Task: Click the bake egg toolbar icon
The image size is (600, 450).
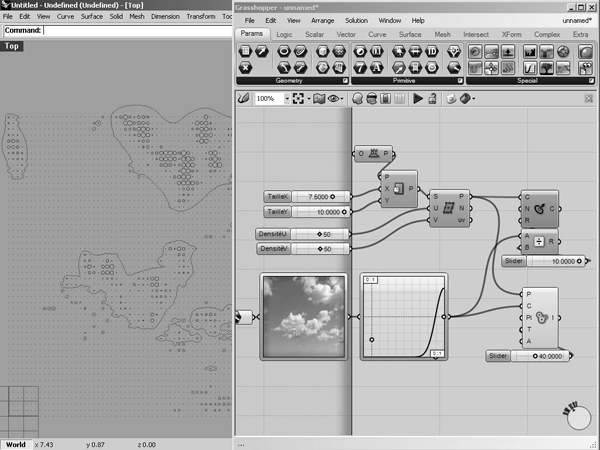Action: tap(452, 99)
